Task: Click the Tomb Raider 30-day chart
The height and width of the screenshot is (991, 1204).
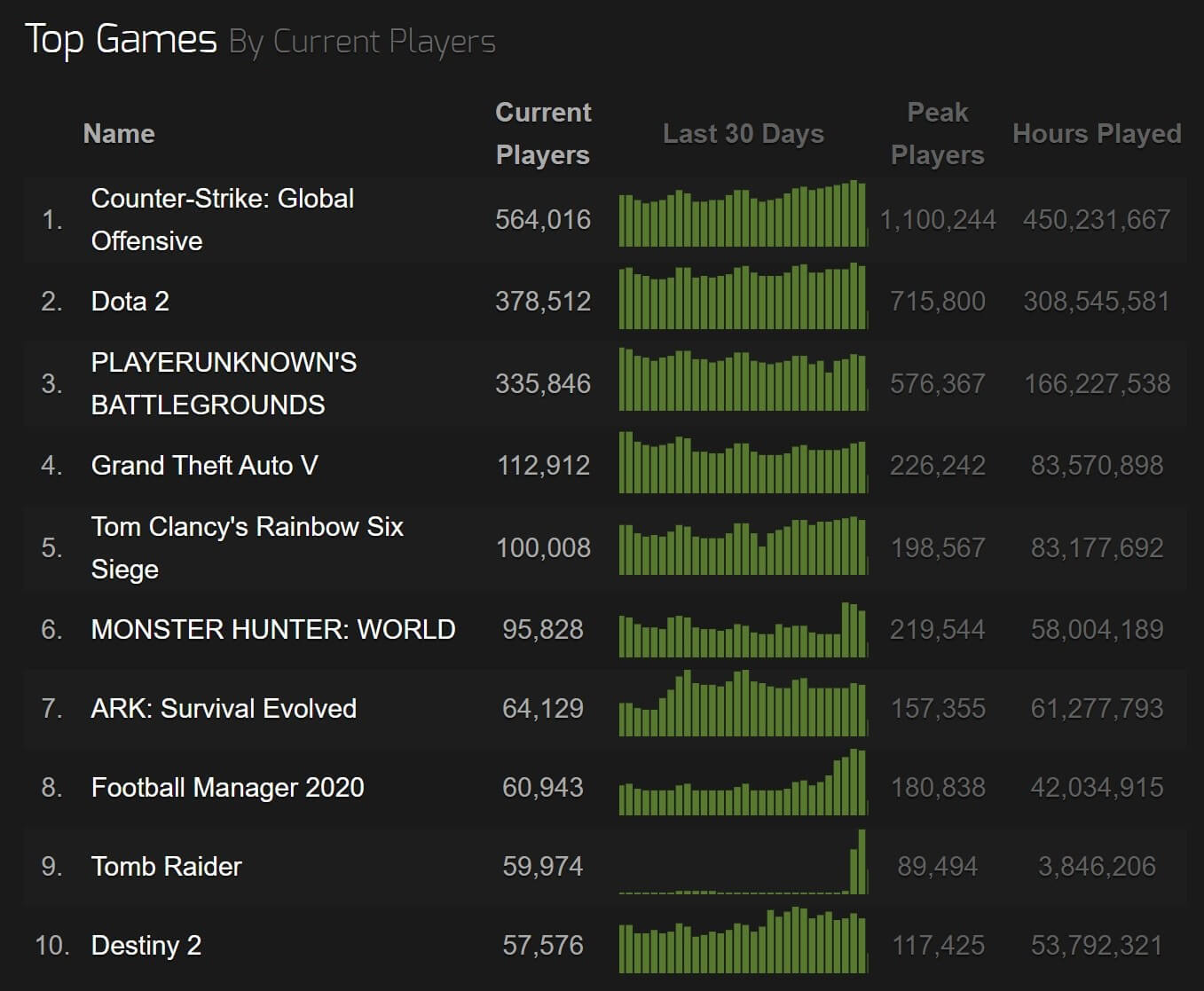Action: tap(743, 865)
